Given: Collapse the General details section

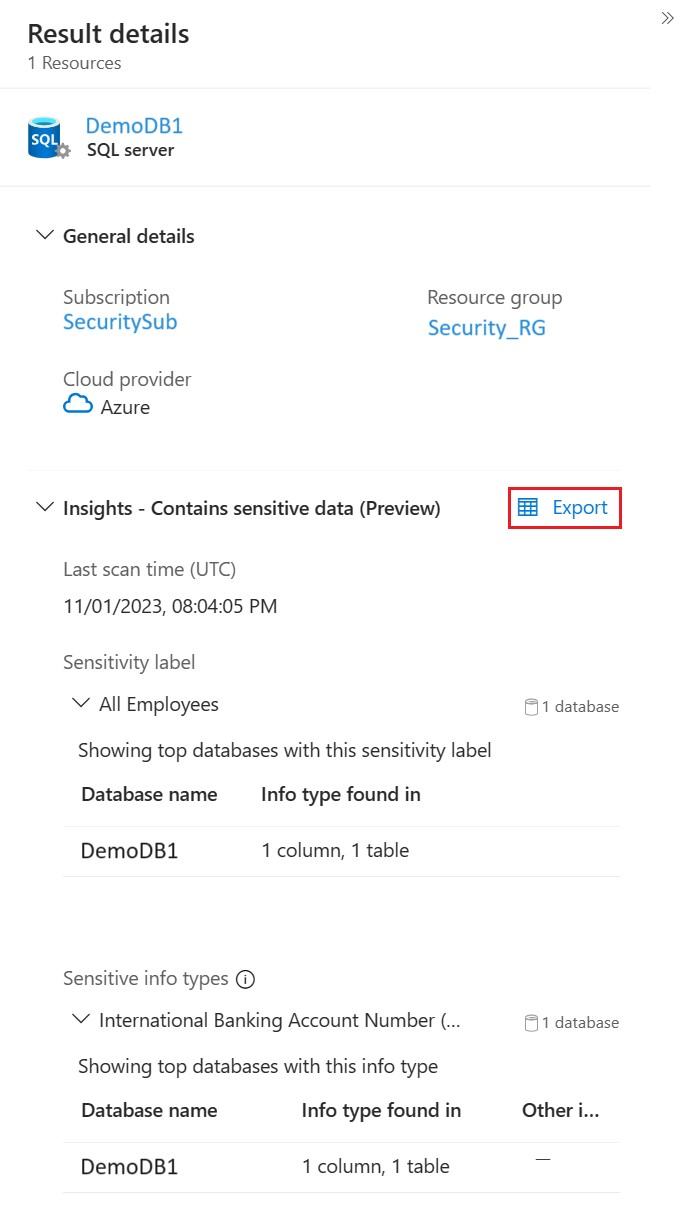Looking at the screenshot, I should (x=44, y=236).
